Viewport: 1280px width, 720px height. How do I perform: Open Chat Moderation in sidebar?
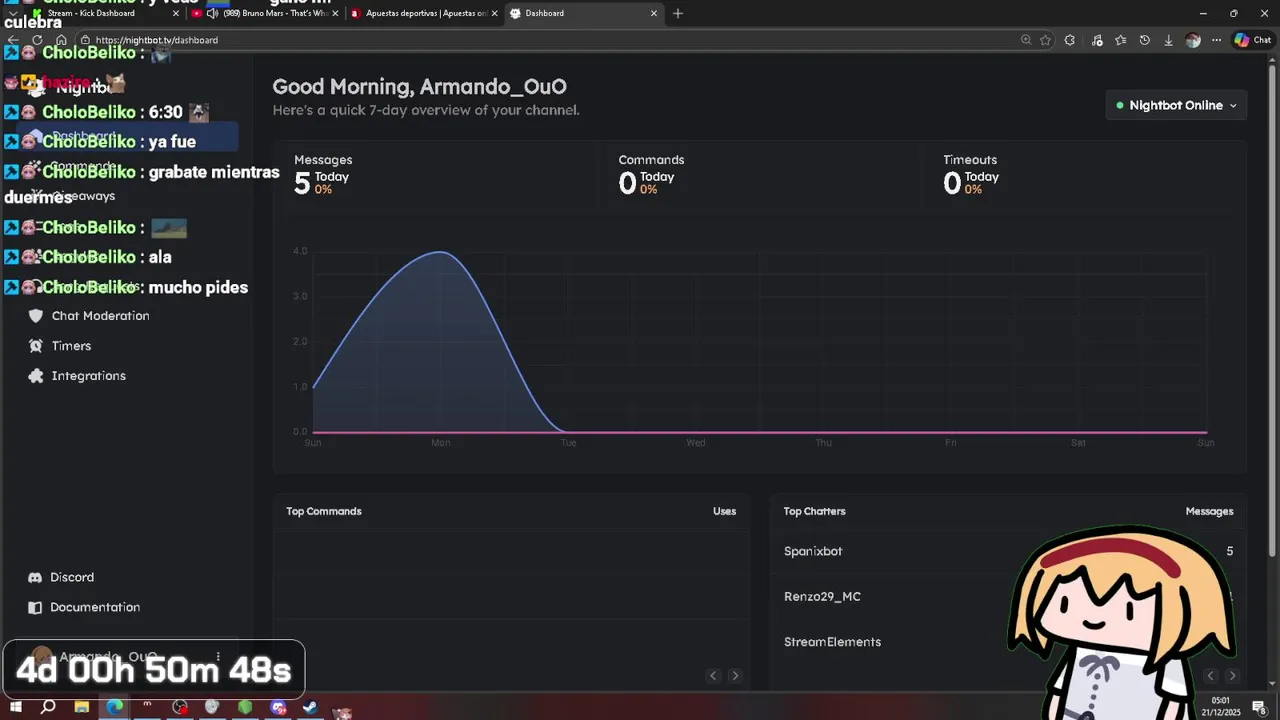100,316
